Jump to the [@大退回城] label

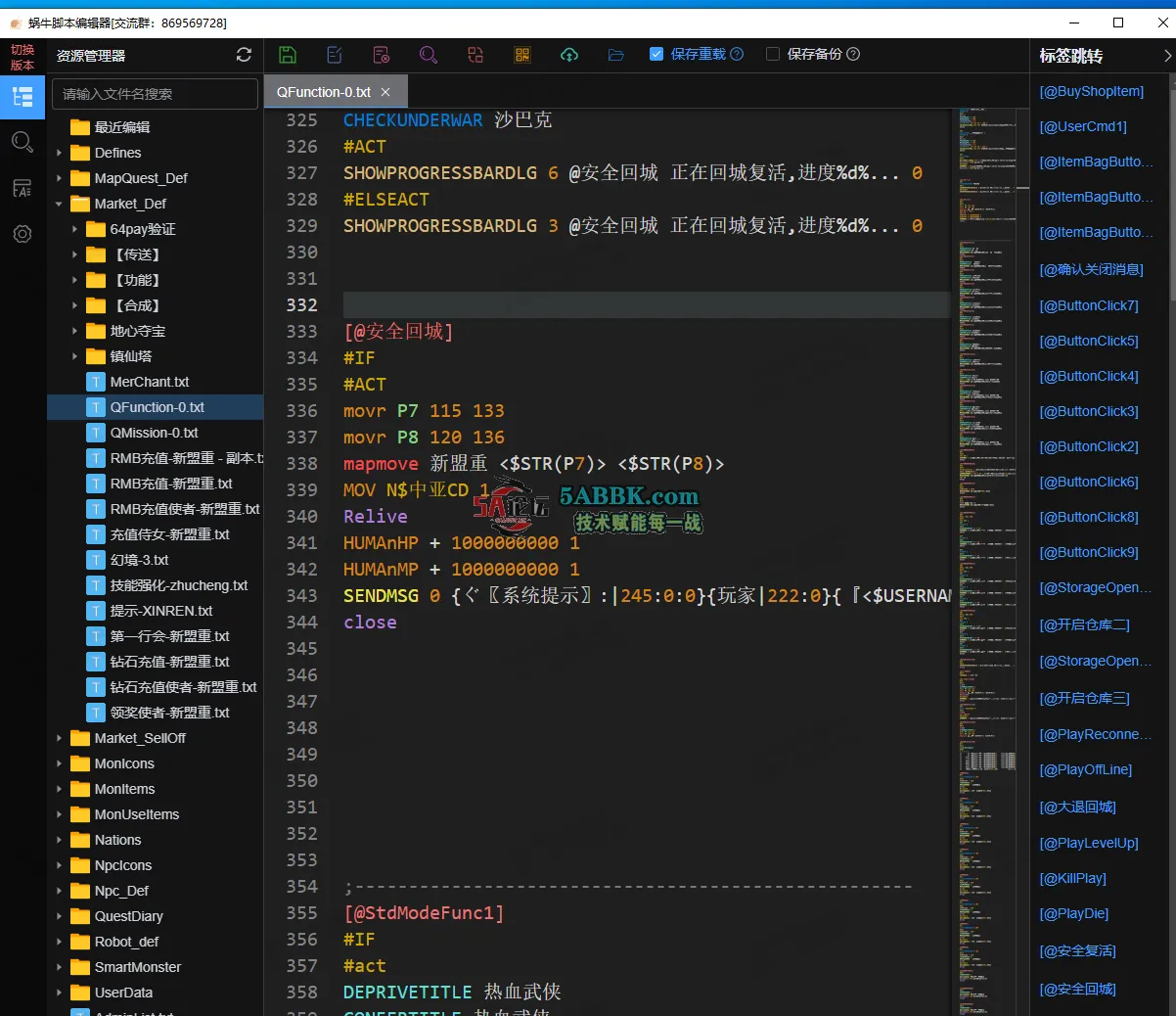click(x=1077, y=807)
